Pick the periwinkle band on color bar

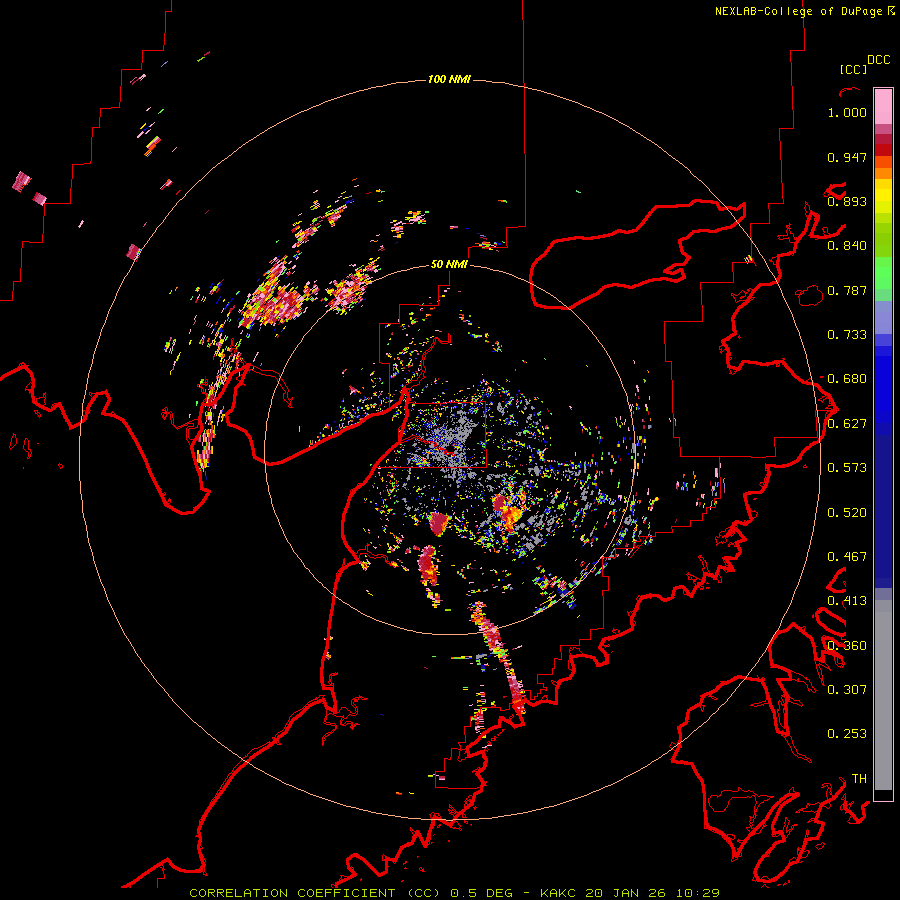883,317
